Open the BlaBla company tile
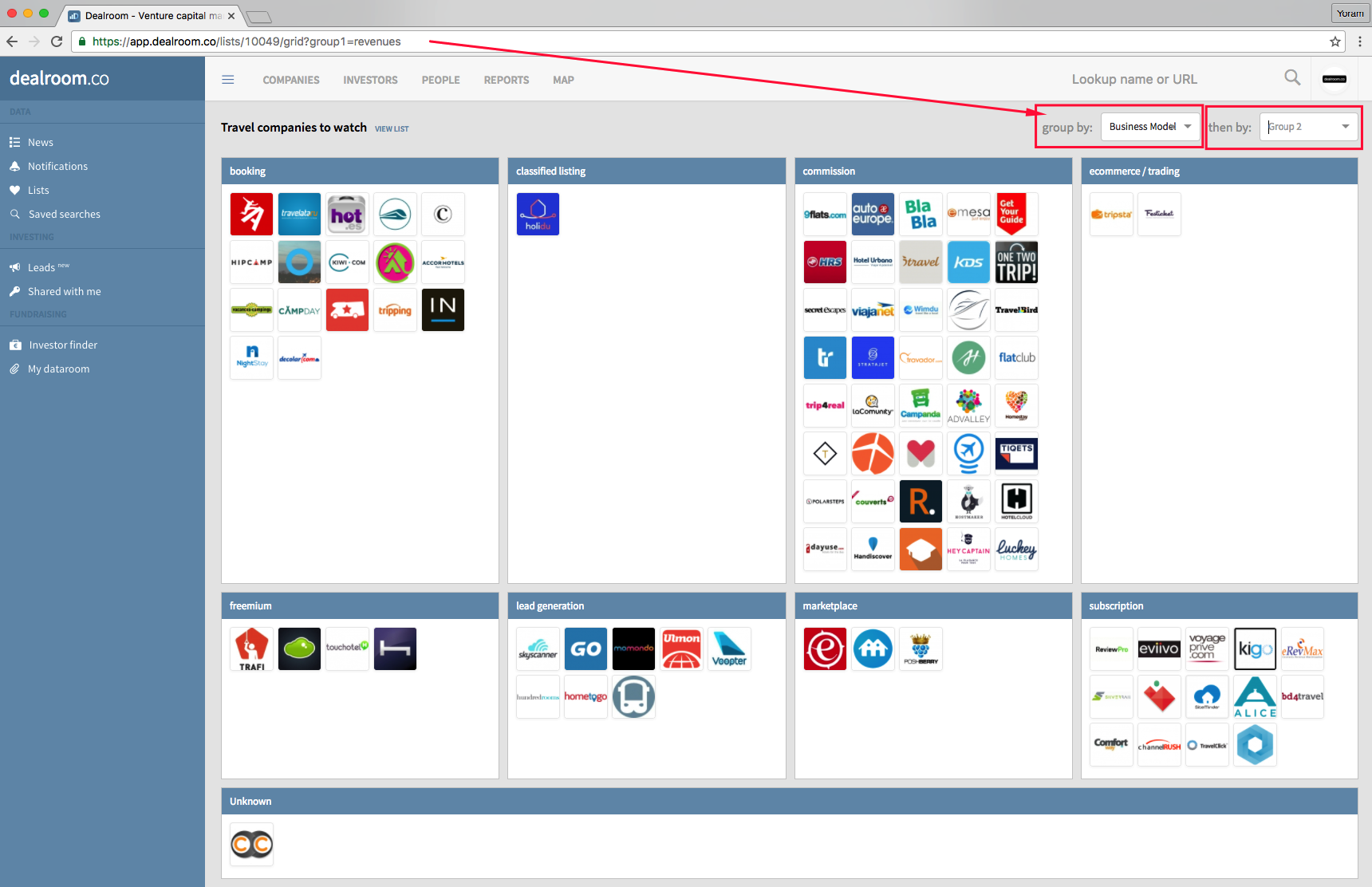The width and height of the screenshot is (1372, 887). (x=921, y=215)
